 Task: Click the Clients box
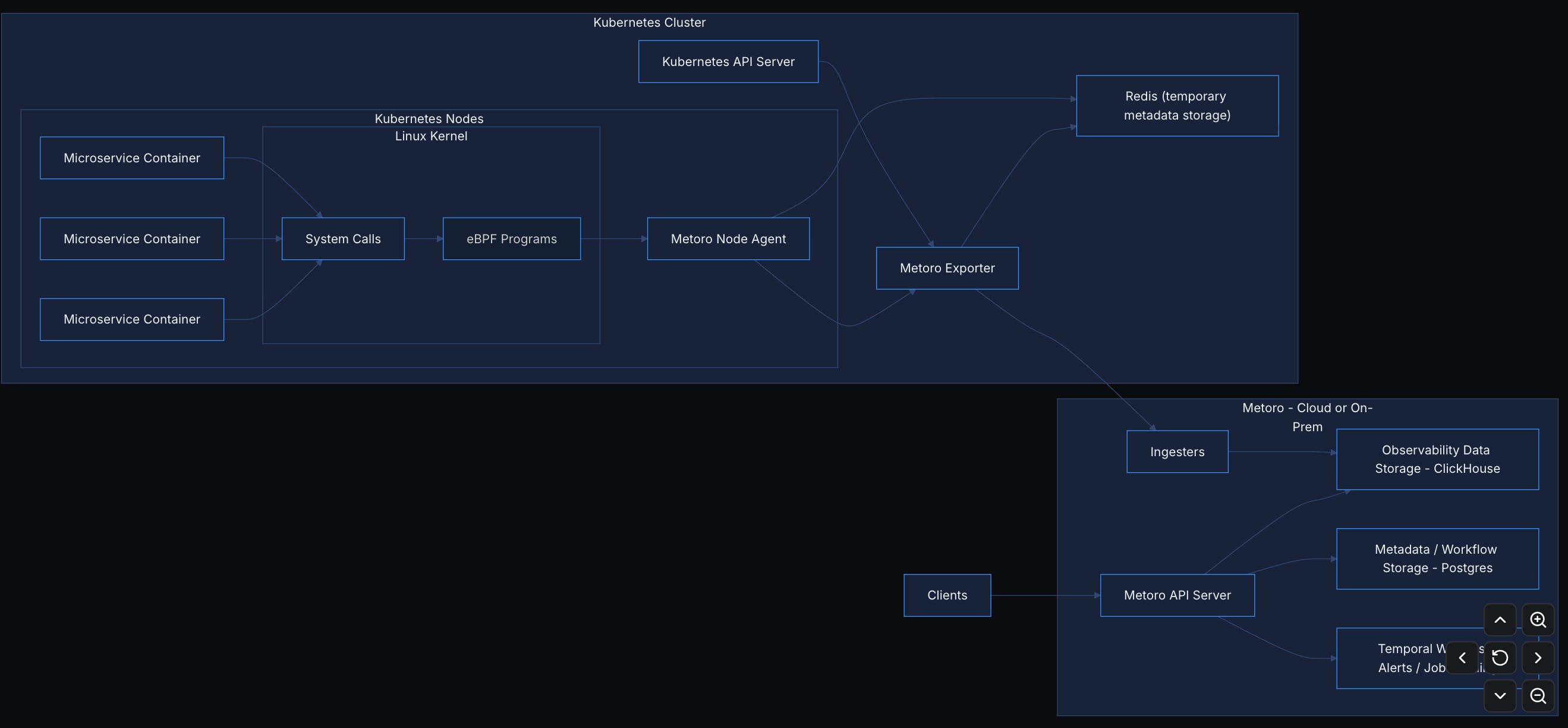click(946, 595)
